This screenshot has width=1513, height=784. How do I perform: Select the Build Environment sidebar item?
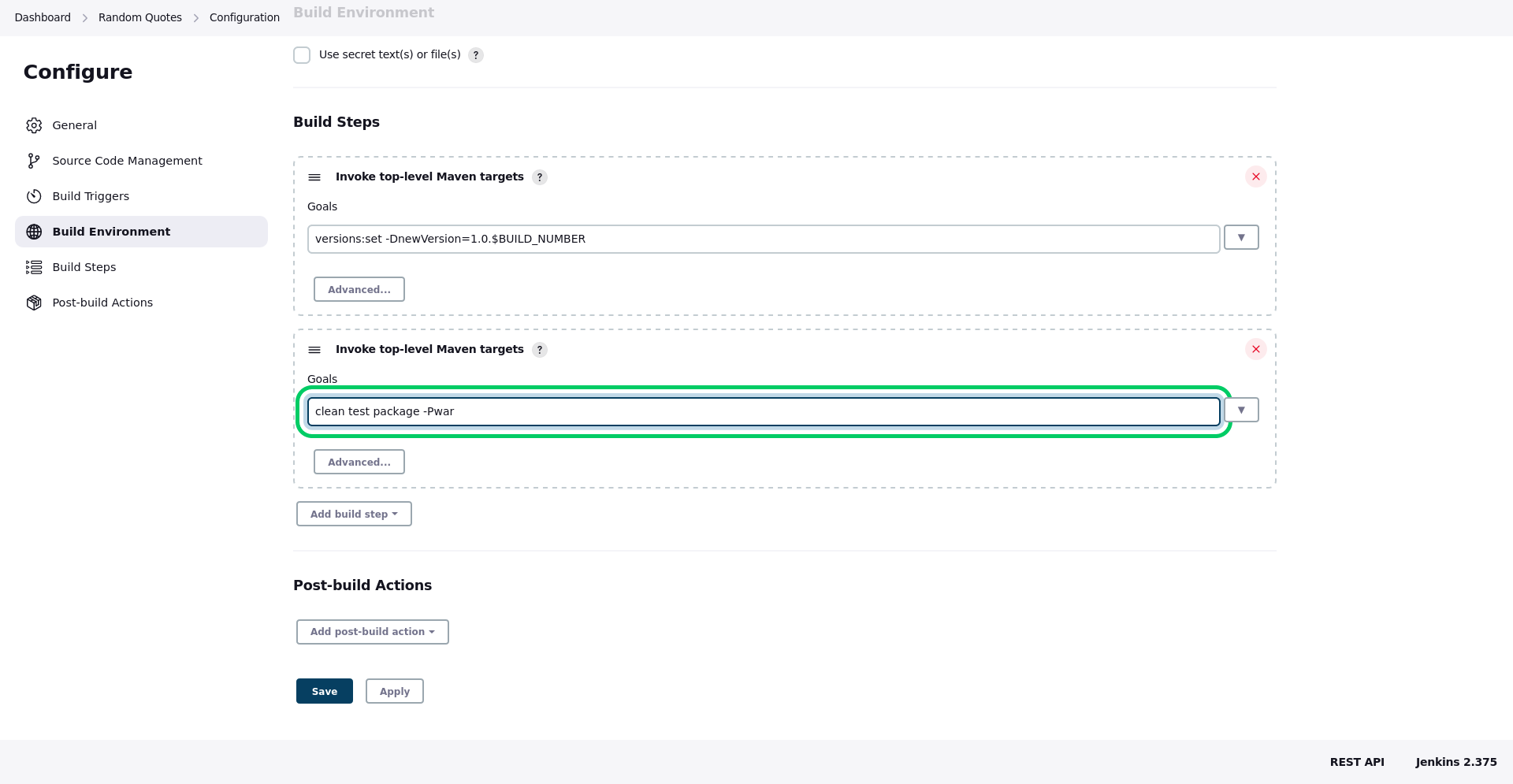pos(141,232)
